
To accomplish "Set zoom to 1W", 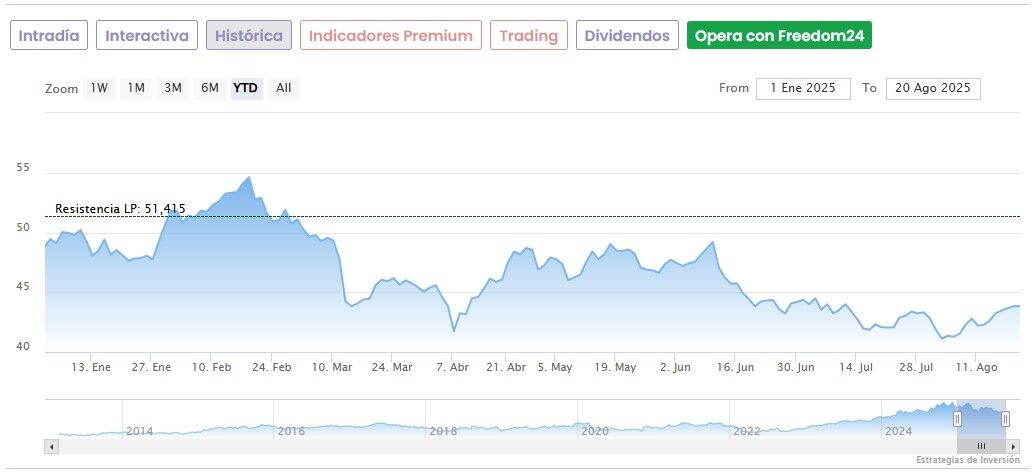I will (x=99, y=88).
